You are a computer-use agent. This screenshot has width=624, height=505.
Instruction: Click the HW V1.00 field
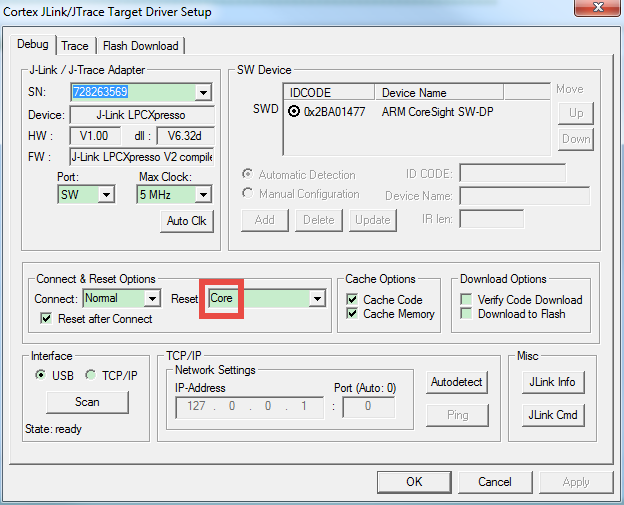pos(95,136)
